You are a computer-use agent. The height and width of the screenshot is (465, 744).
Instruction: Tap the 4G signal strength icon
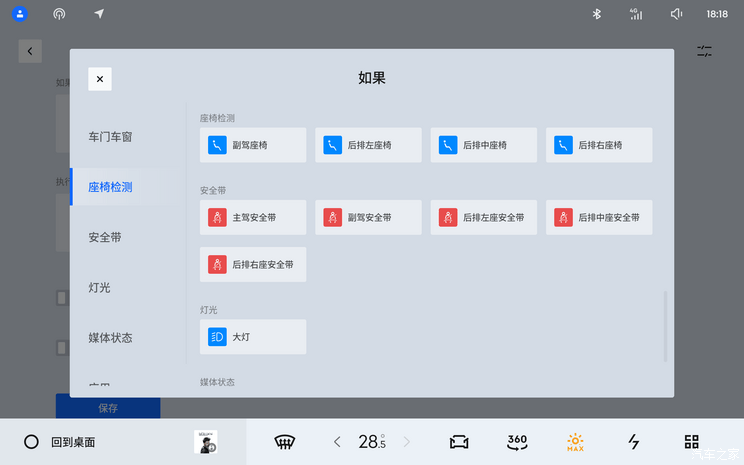tap(636, 14)
